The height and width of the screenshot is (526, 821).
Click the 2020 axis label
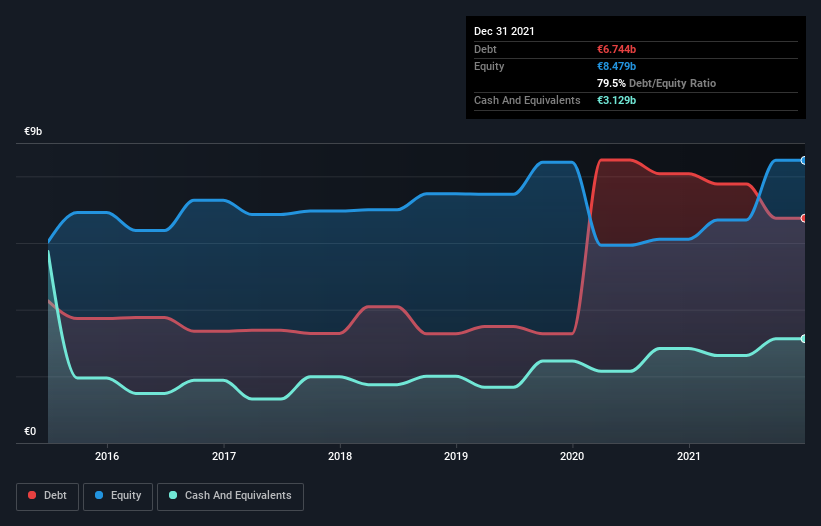(572, 456)
